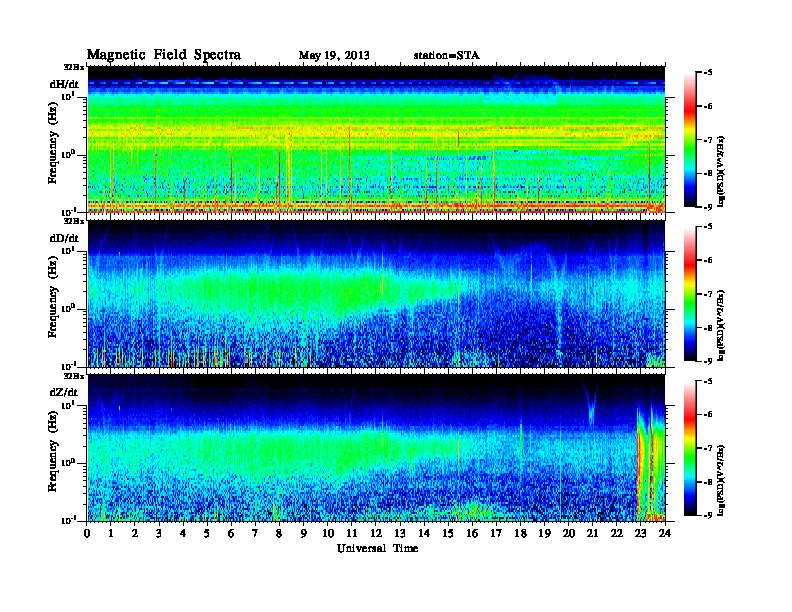
Task: Click the "3" tick on Universal Time axis
Action: pos(159,533)
